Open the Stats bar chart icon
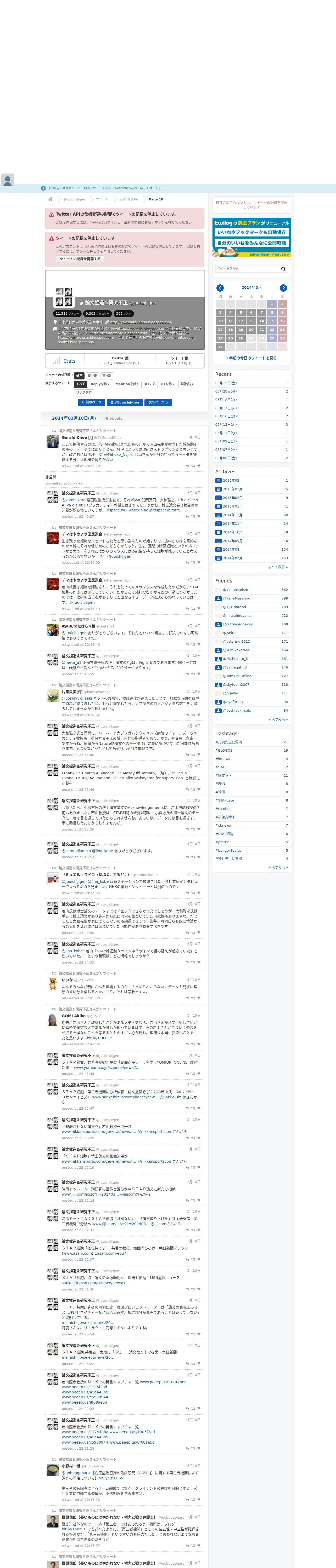This screenshot has height=1568, width=336. 57,360
